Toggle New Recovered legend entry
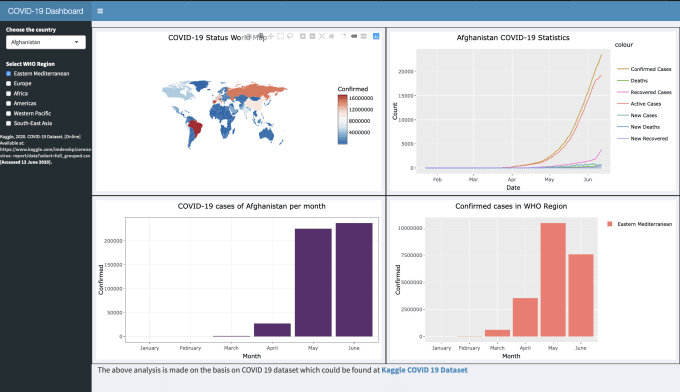 click(642, 139)
